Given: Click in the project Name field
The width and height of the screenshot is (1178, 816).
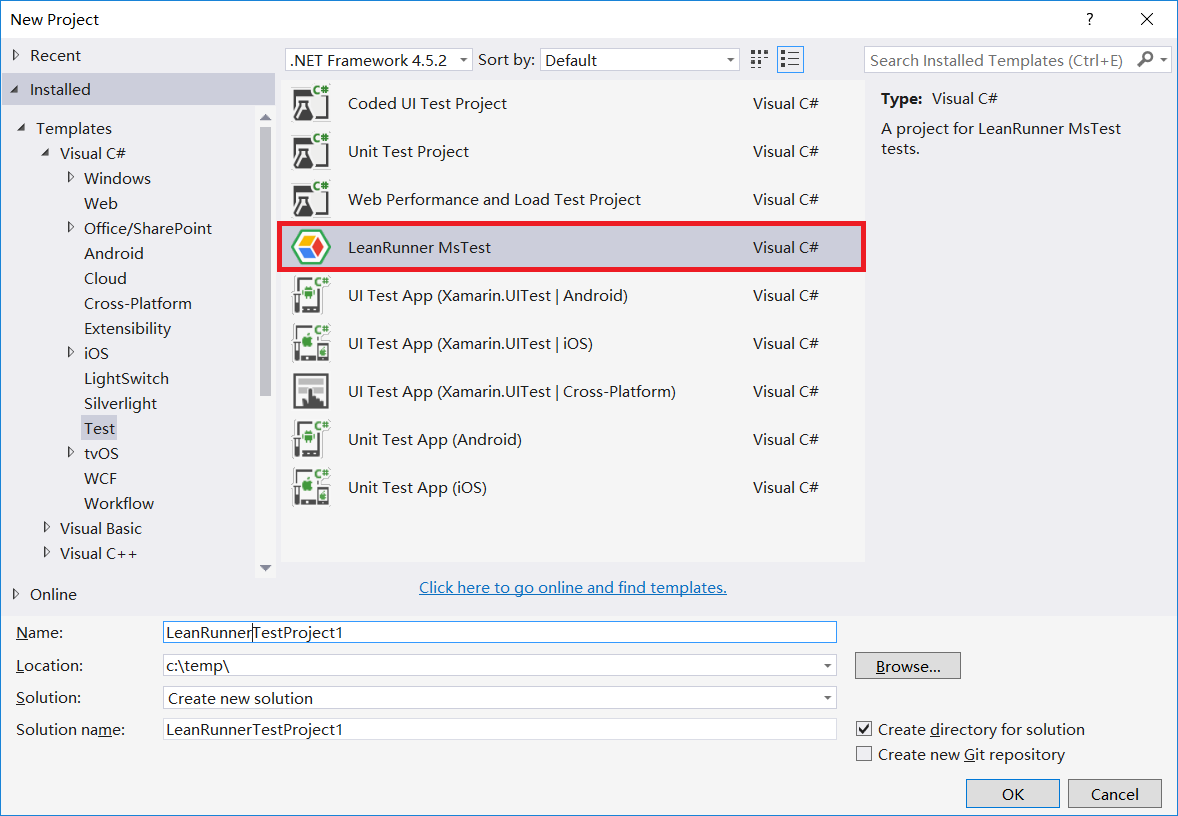Looking at the screenshot, I should [x=500, y=632].
